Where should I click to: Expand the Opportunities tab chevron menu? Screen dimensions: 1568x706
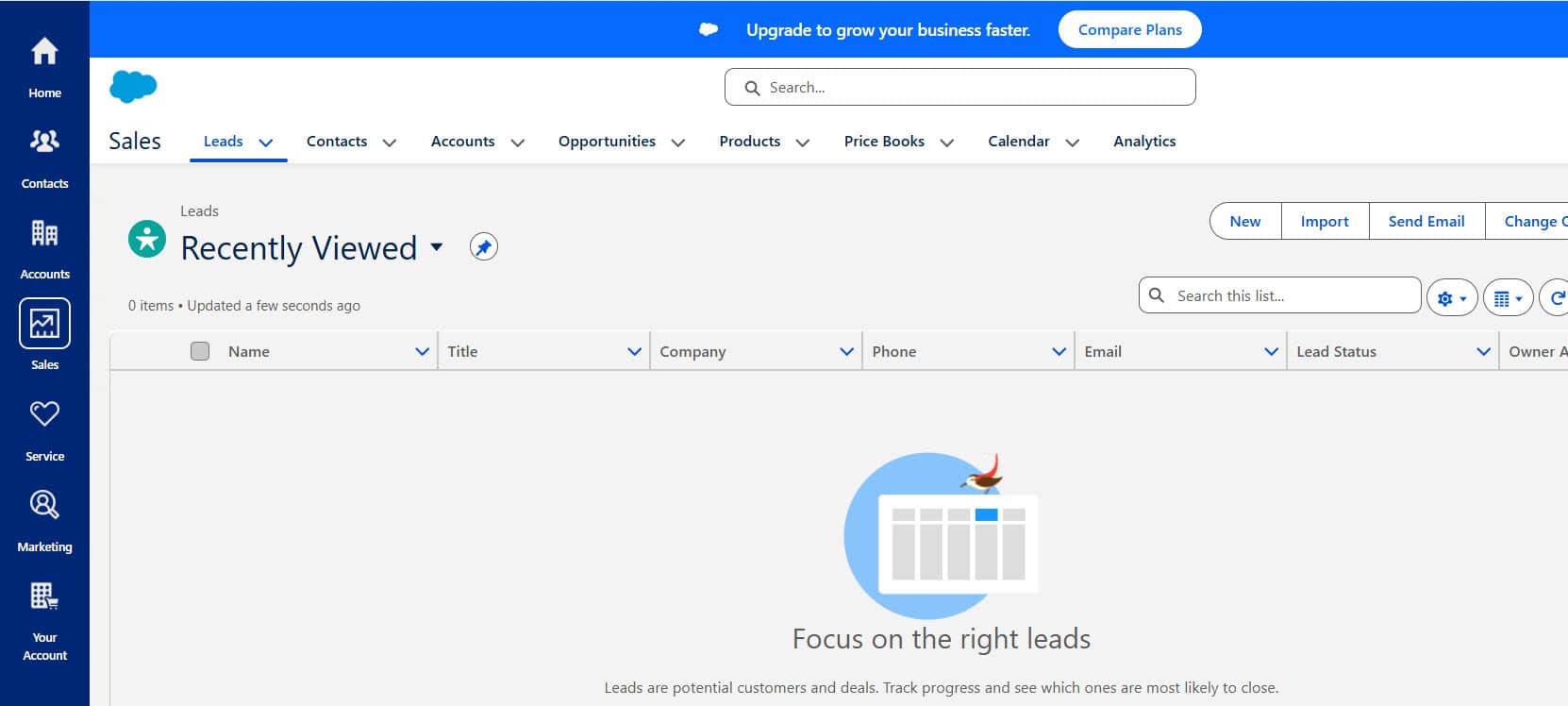pos(678,143)
